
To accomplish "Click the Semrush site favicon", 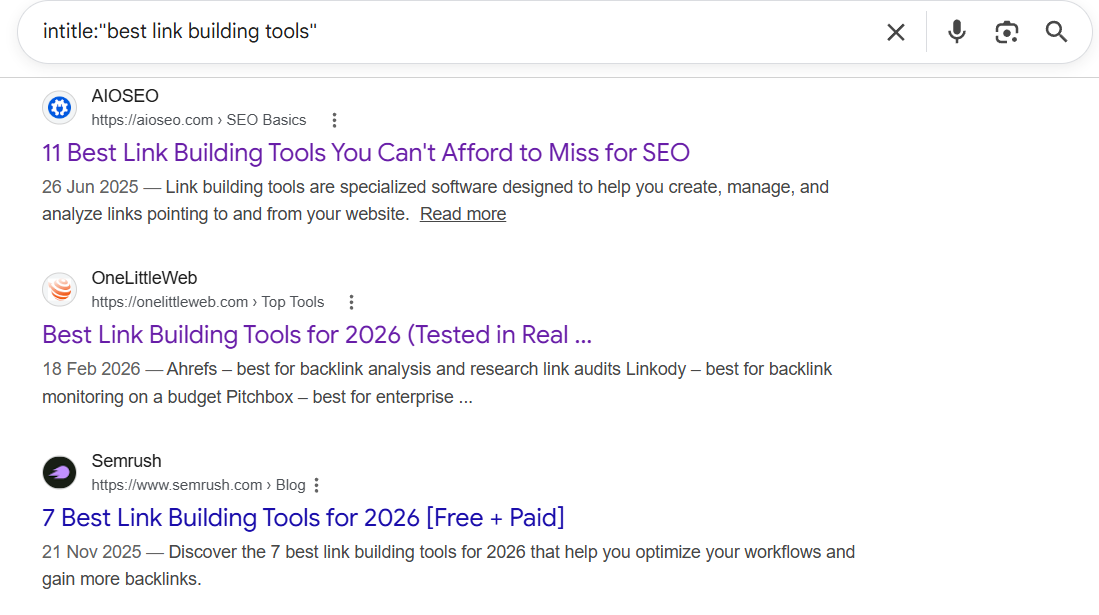I will point(60,473).
